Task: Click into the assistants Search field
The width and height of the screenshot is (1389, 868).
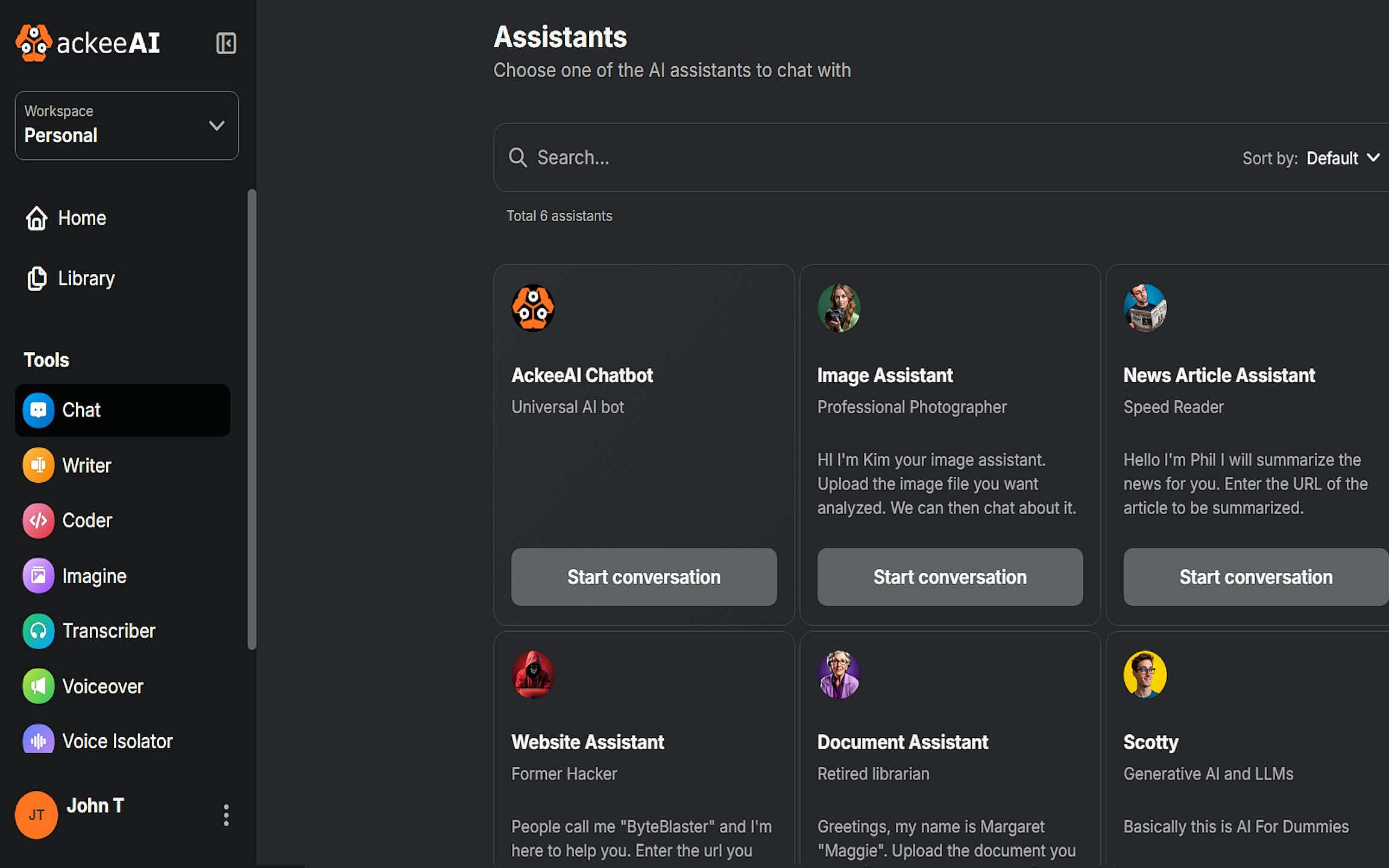Action: pyautogui.click(x=844, y=157)
